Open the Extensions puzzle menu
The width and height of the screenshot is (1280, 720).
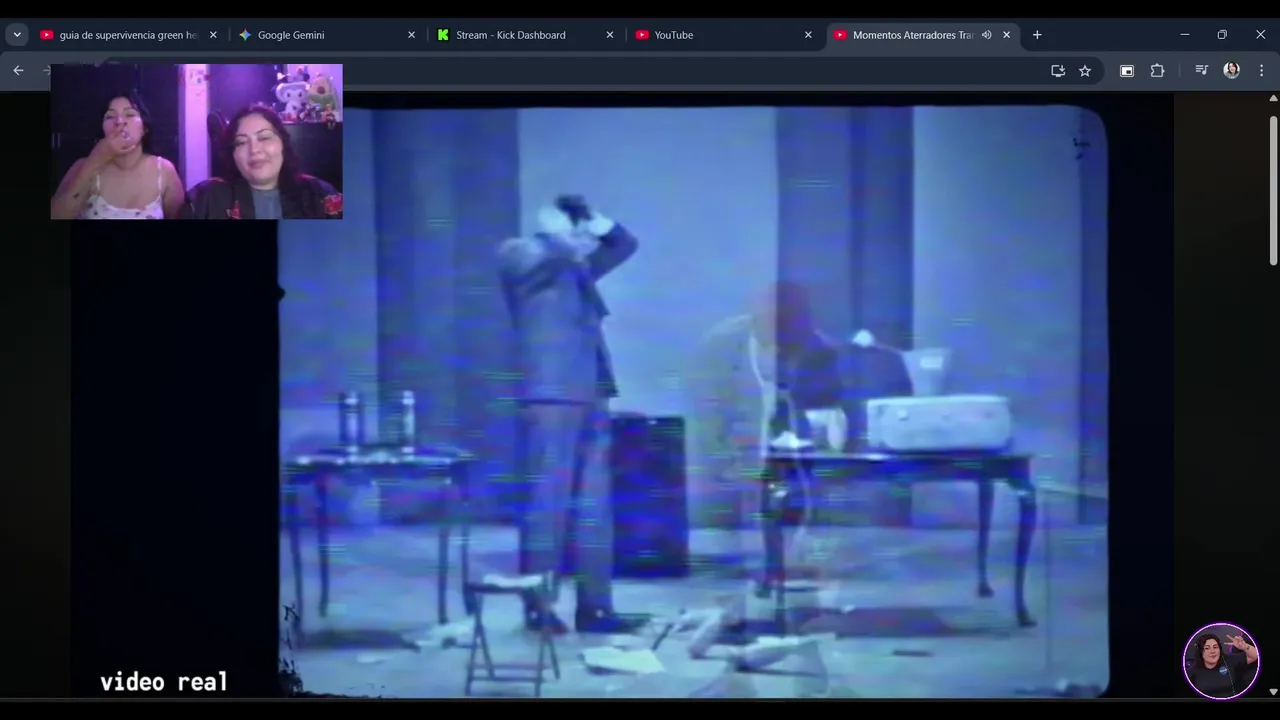pos(1158,71)
